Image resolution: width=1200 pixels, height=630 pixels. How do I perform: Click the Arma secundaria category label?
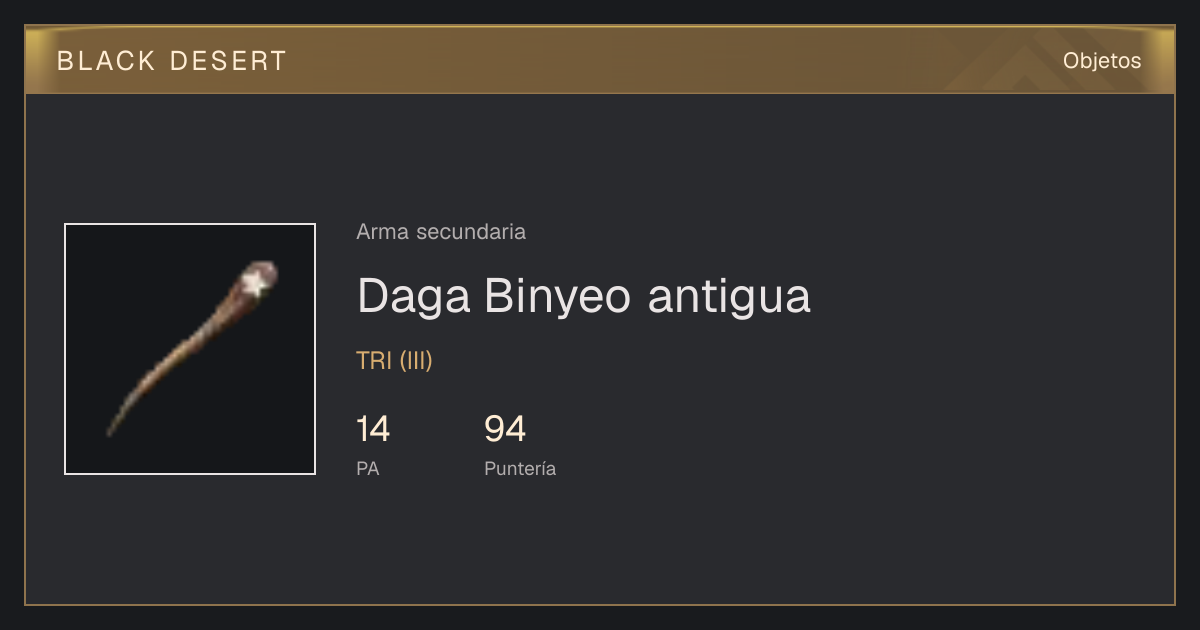pyautogui.click(x=441, y=232)
